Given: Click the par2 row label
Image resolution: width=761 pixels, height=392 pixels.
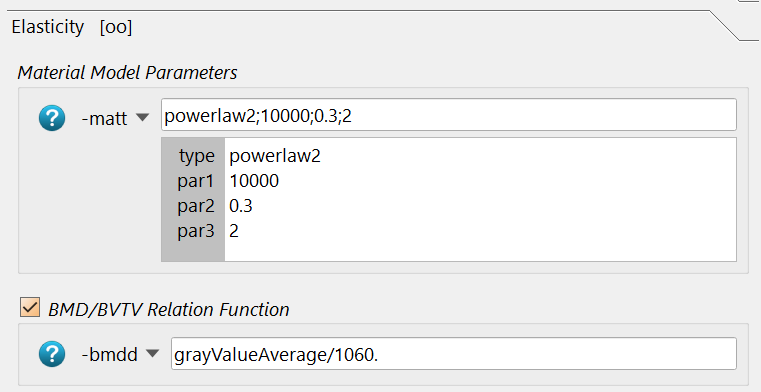Looking at the screenshot, I should click(196, 207).
